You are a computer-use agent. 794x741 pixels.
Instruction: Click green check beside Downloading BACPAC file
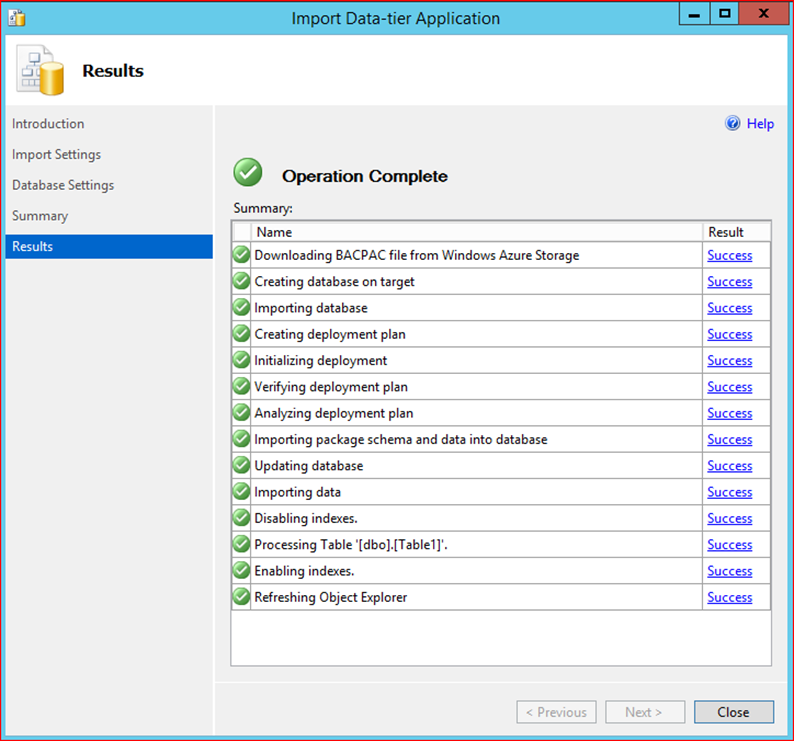click(242, 255)
